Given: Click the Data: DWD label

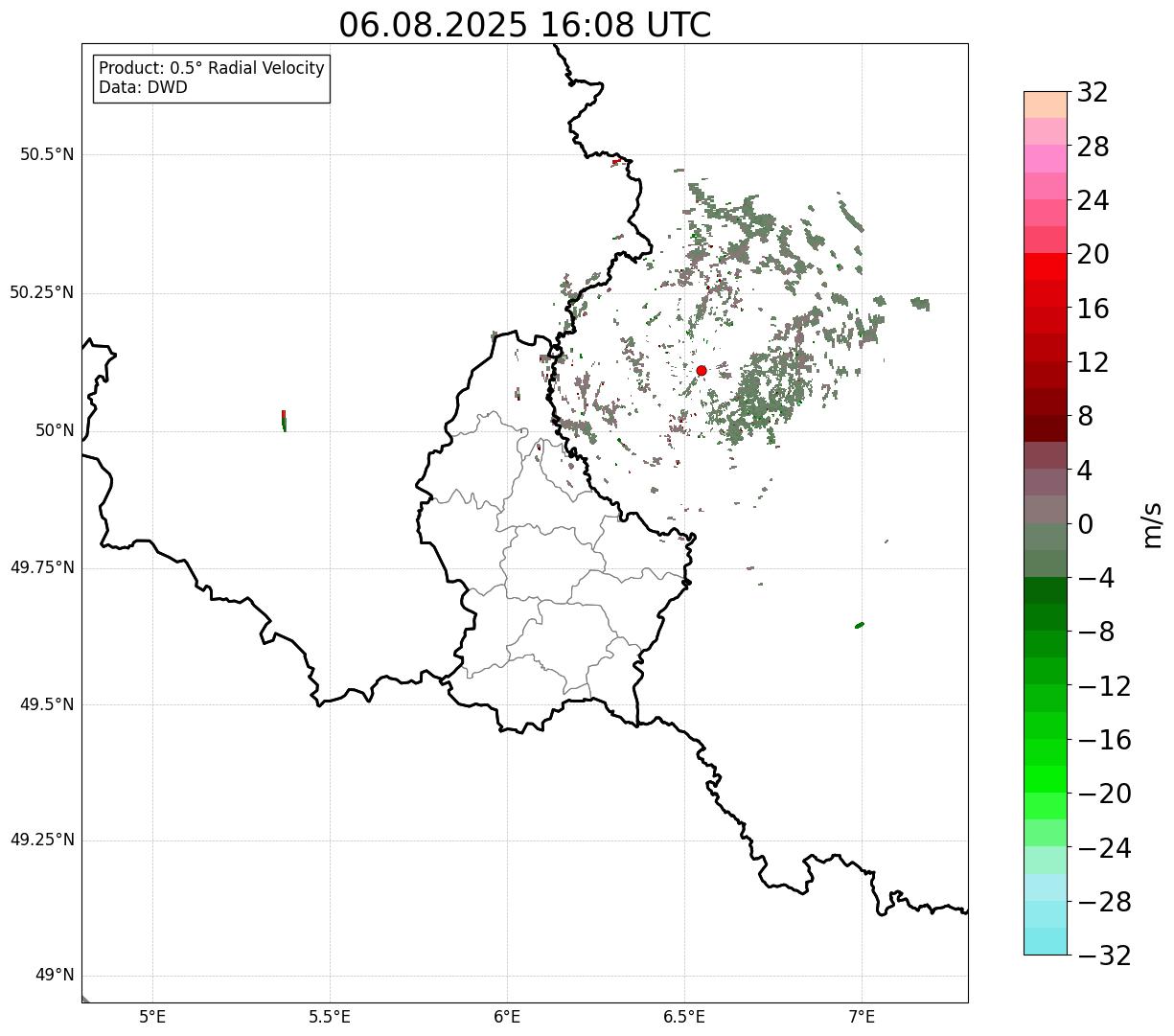Looking at the screenshot, I should [x=143, y=87].
